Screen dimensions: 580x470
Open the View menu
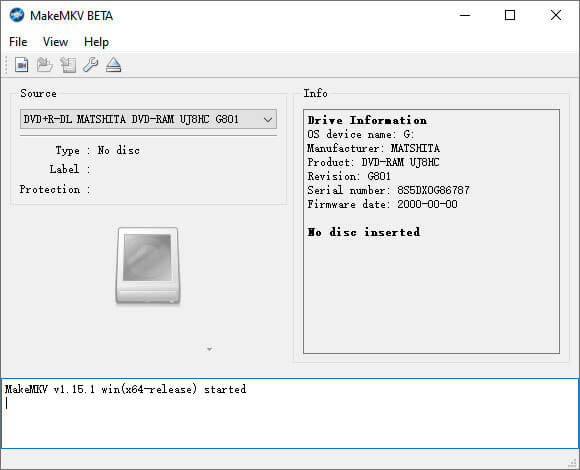[x=55, y=42]
